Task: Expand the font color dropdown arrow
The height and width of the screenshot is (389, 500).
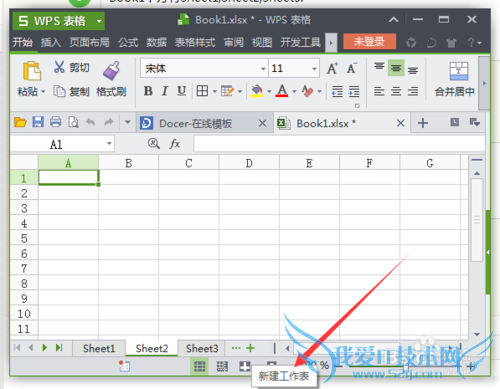Action: tap(294, 91)
